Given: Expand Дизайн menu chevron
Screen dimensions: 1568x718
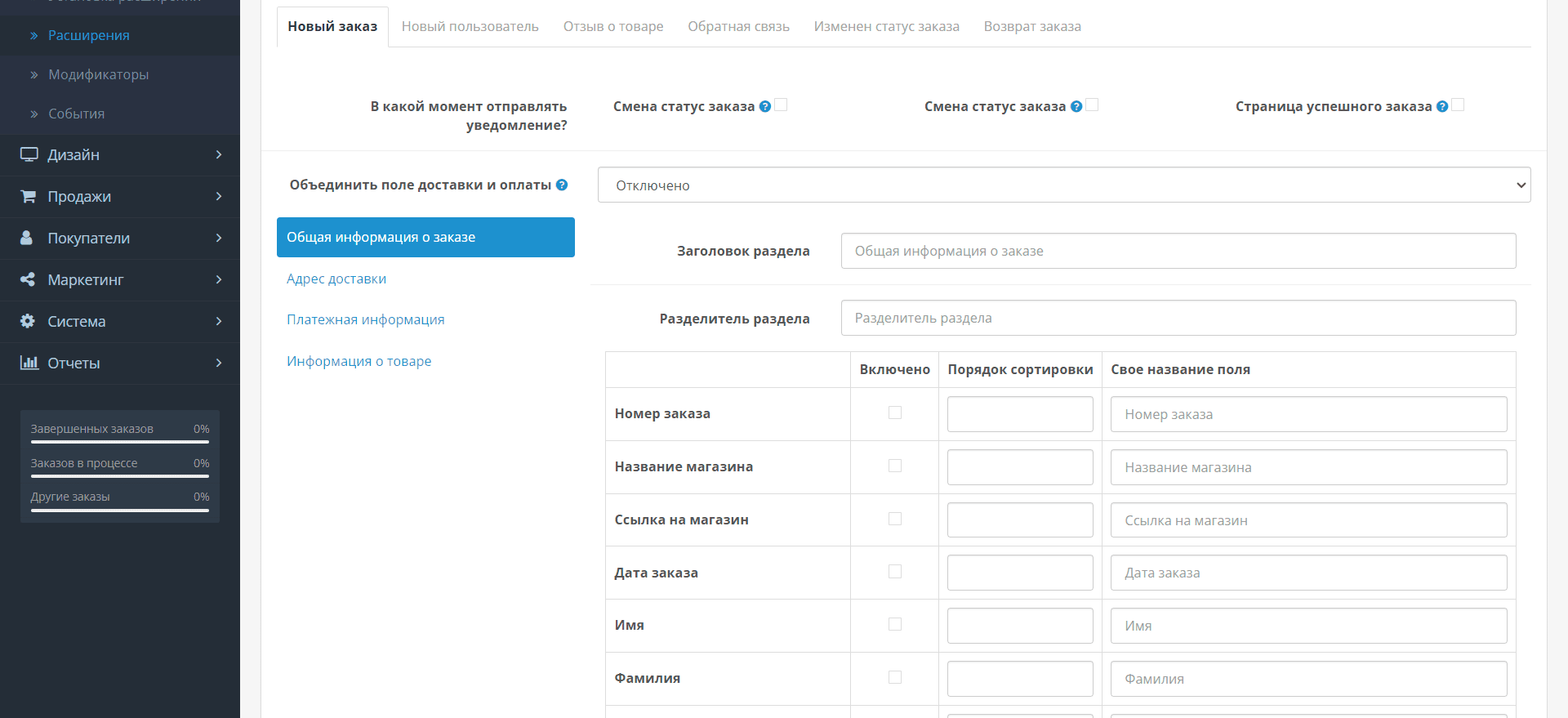Looking at the screenshot, I should click(x=219, y=154).
